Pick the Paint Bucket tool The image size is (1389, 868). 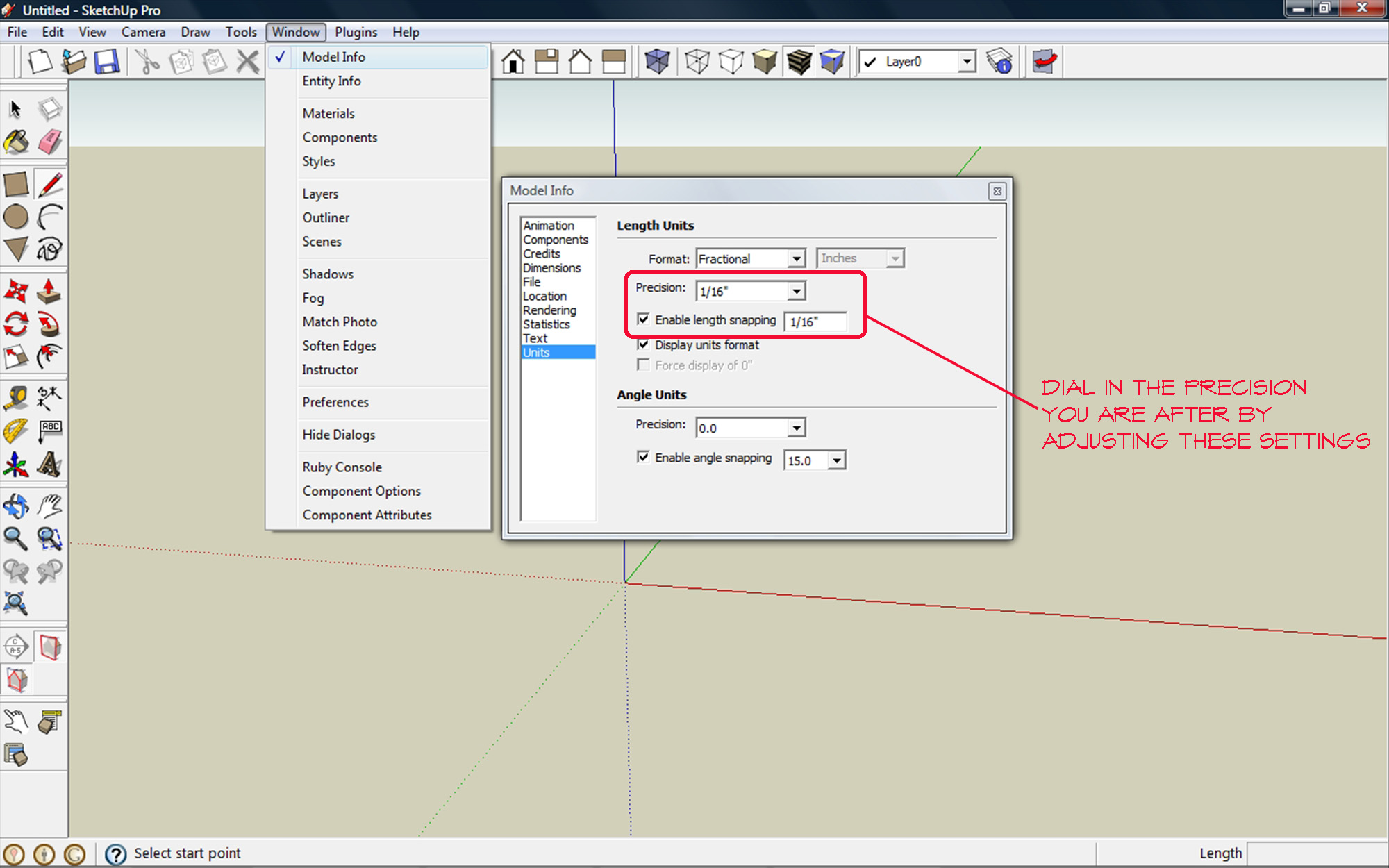[x=16, y=142]
